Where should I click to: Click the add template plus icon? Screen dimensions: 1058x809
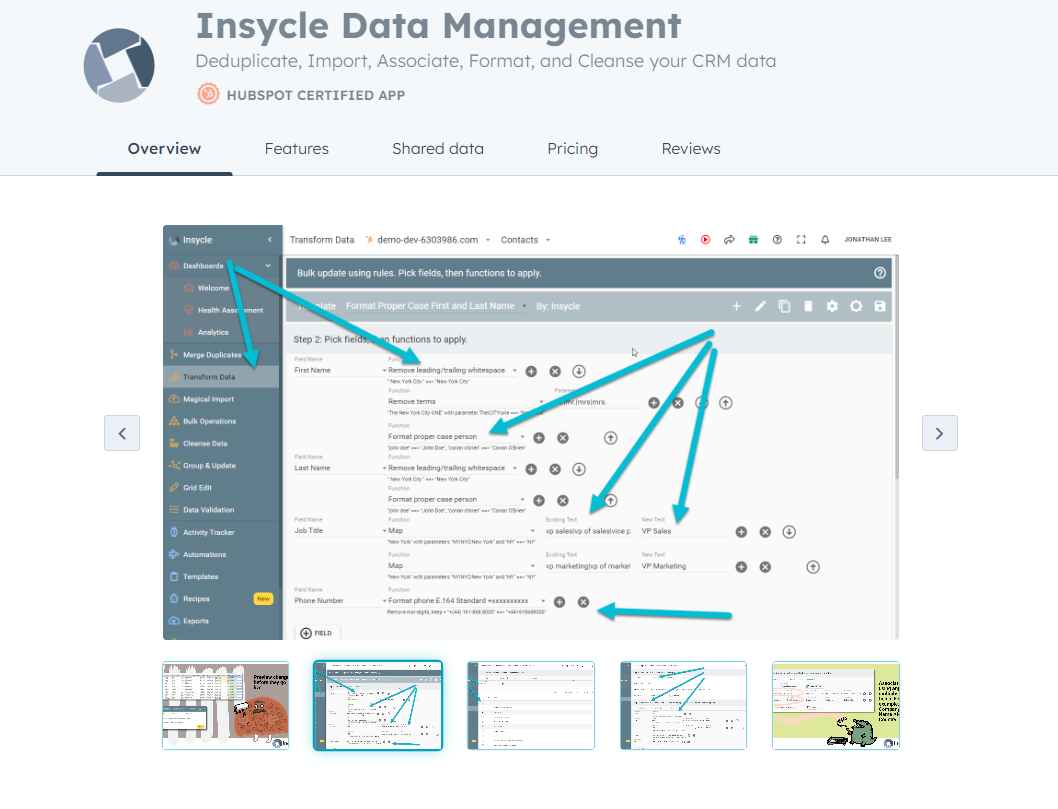coord(736,306)
